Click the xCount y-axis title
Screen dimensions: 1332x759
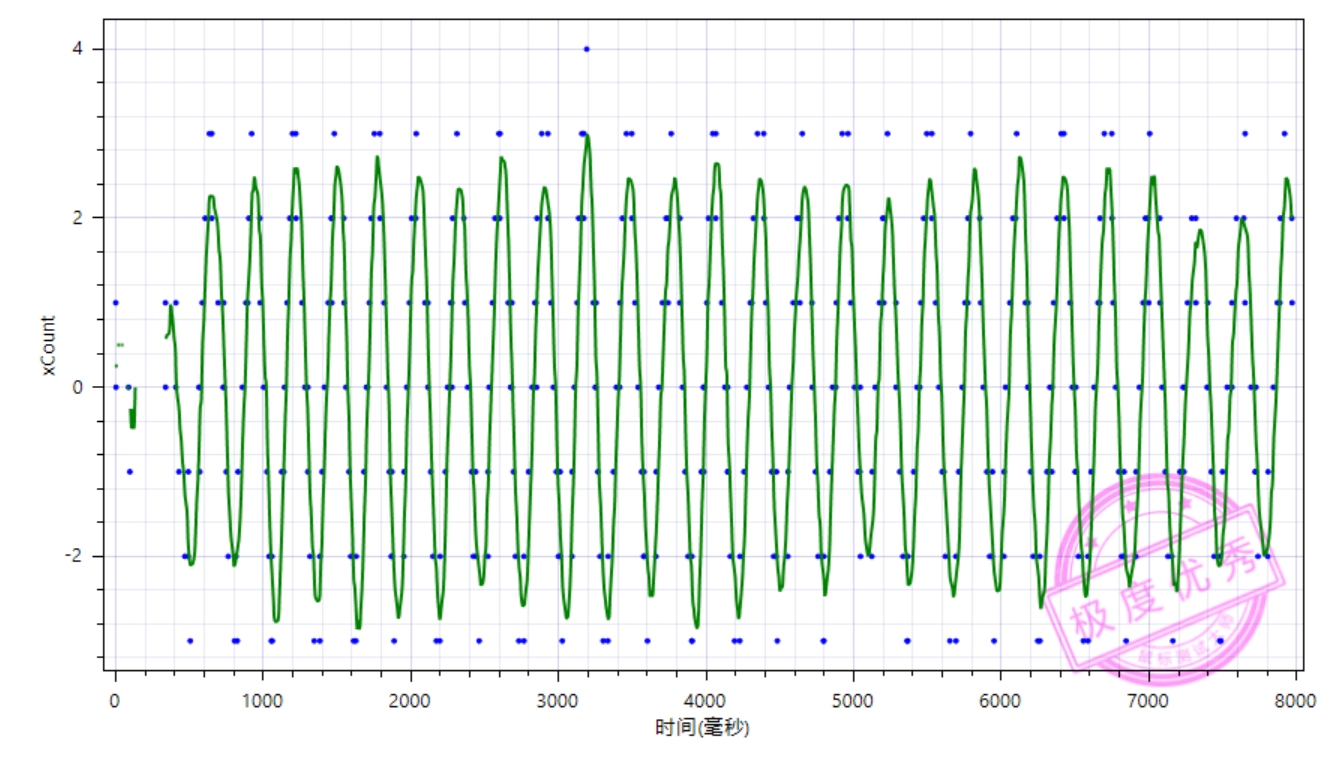49,346
